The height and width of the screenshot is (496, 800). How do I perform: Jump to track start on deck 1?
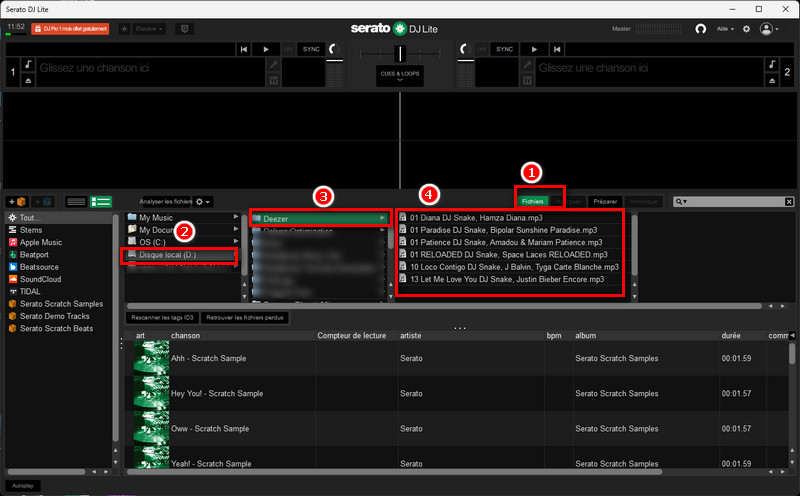(x=244, y=49)
